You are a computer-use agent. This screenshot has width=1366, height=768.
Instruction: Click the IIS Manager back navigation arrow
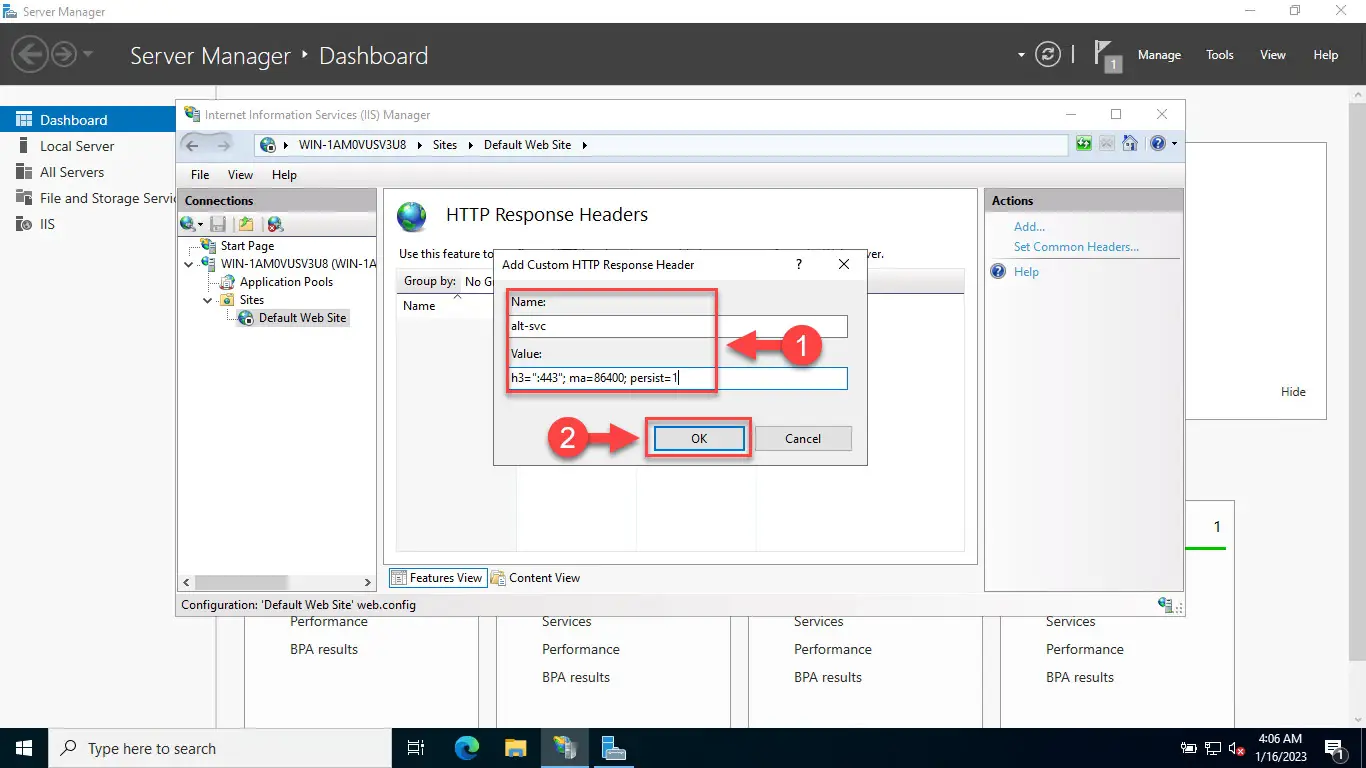pyautogui.click(x=194, y=145)
